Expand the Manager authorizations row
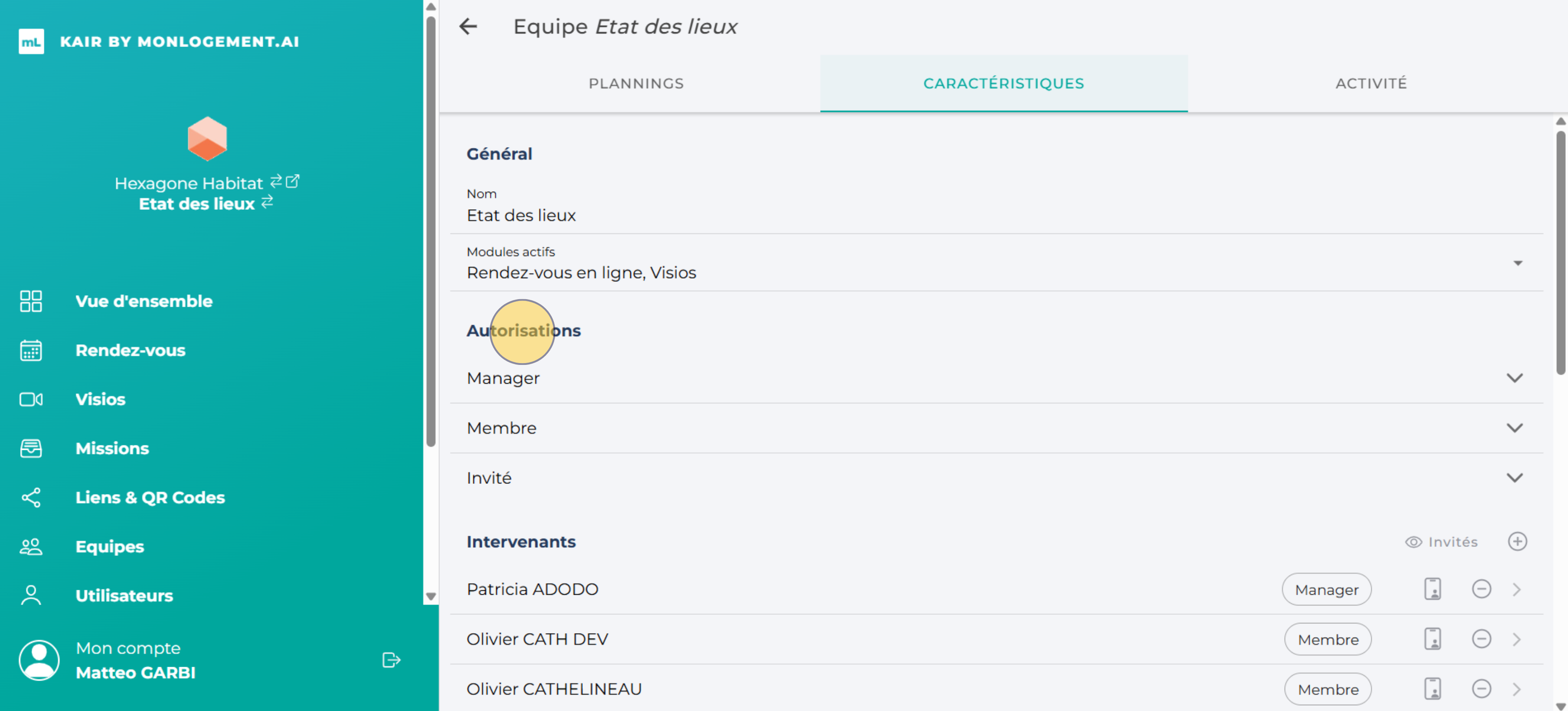 (1514, 378)
